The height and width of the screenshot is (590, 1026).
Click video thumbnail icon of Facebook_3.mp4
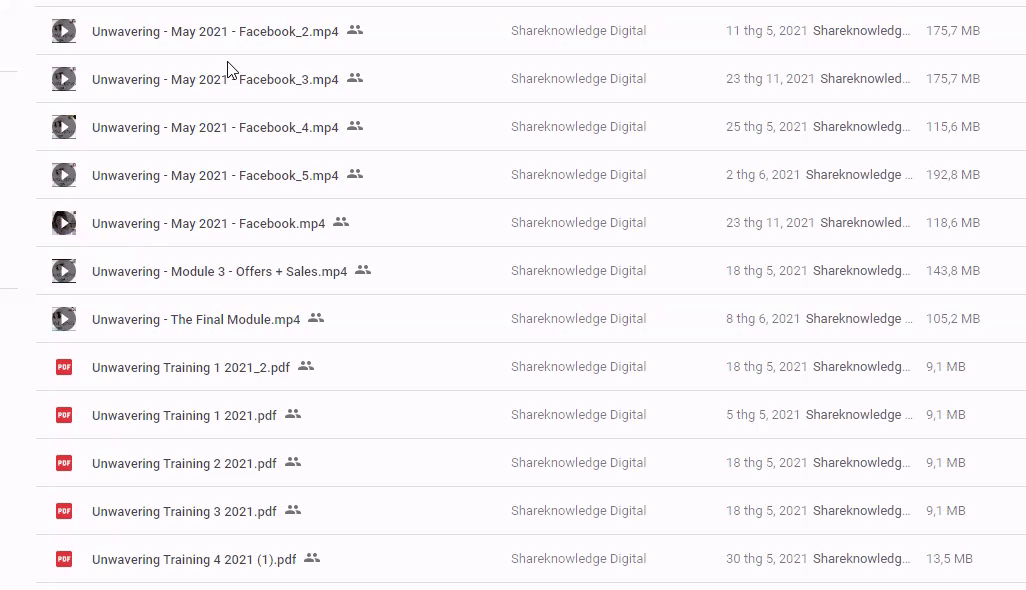pyautogui.click(x=64, y=79)
